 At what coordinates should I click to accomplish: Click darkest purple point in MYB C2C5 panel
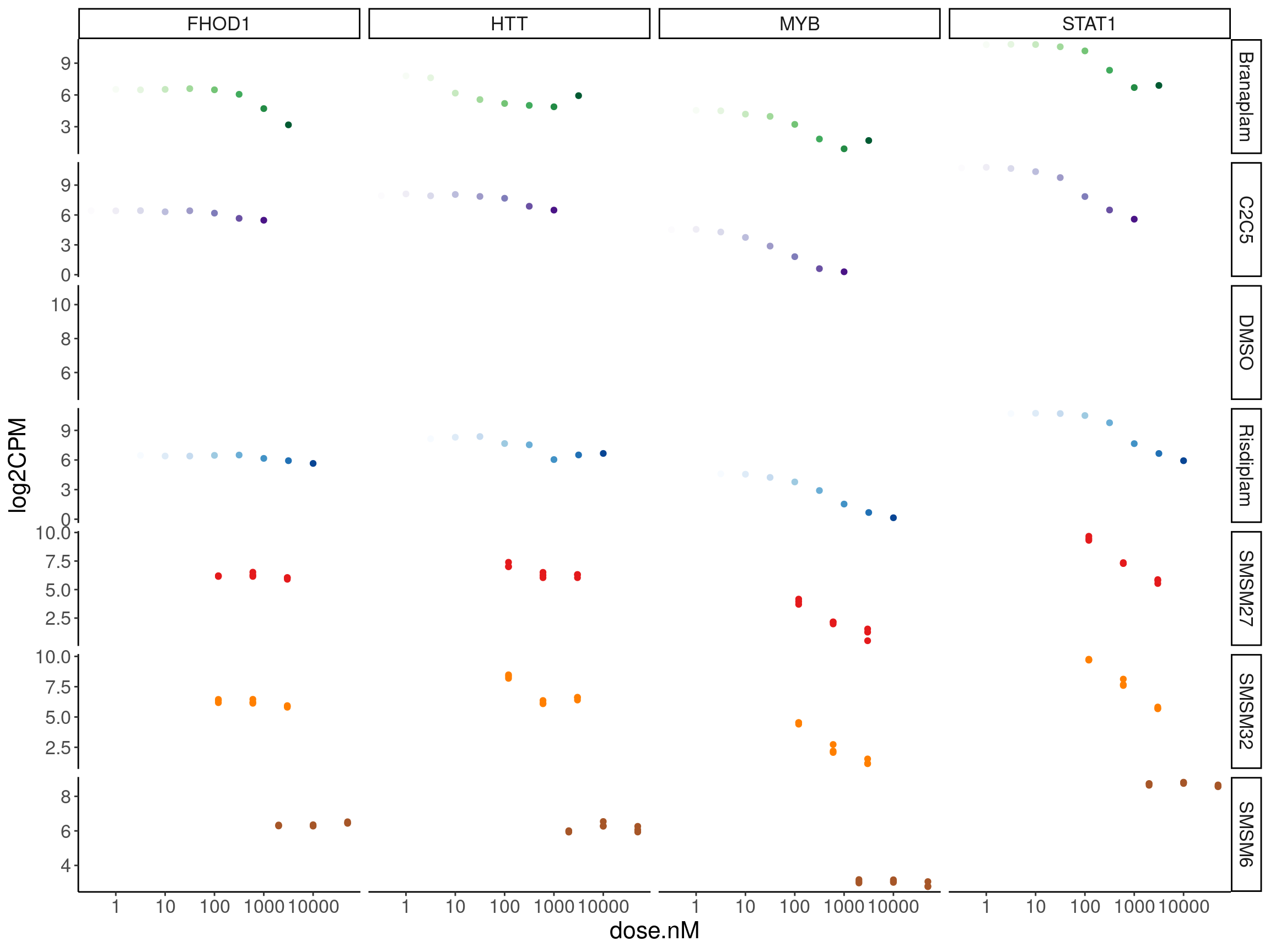[x=844, y=272]
